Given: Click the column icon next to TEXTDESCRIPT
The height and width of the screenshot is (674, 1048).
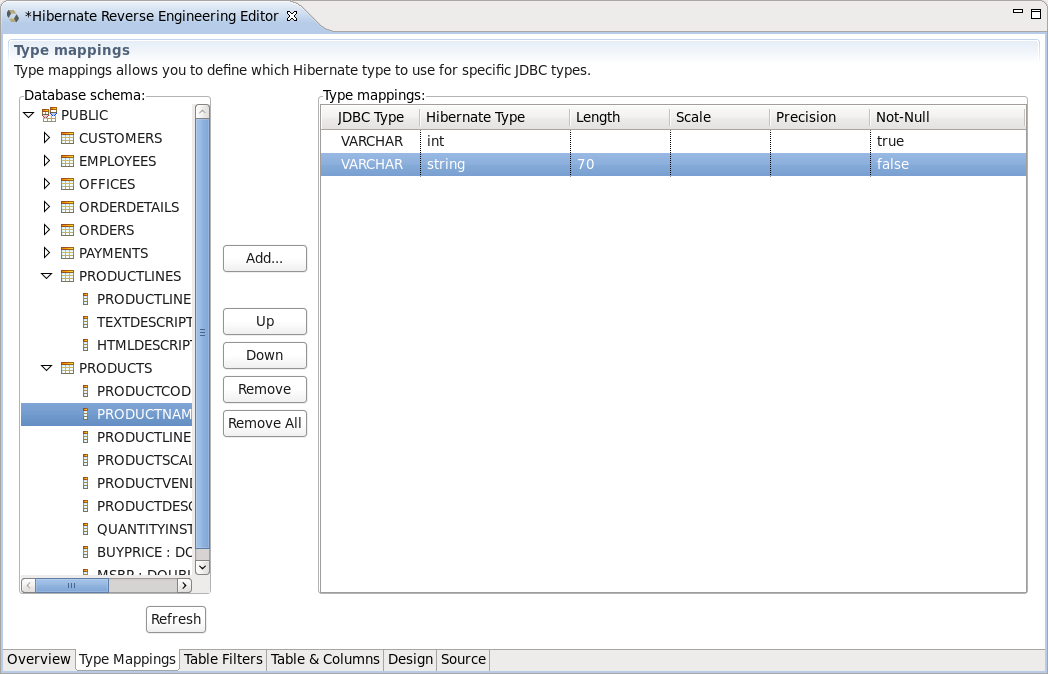Looking at the screenshot, I should 85,322.
